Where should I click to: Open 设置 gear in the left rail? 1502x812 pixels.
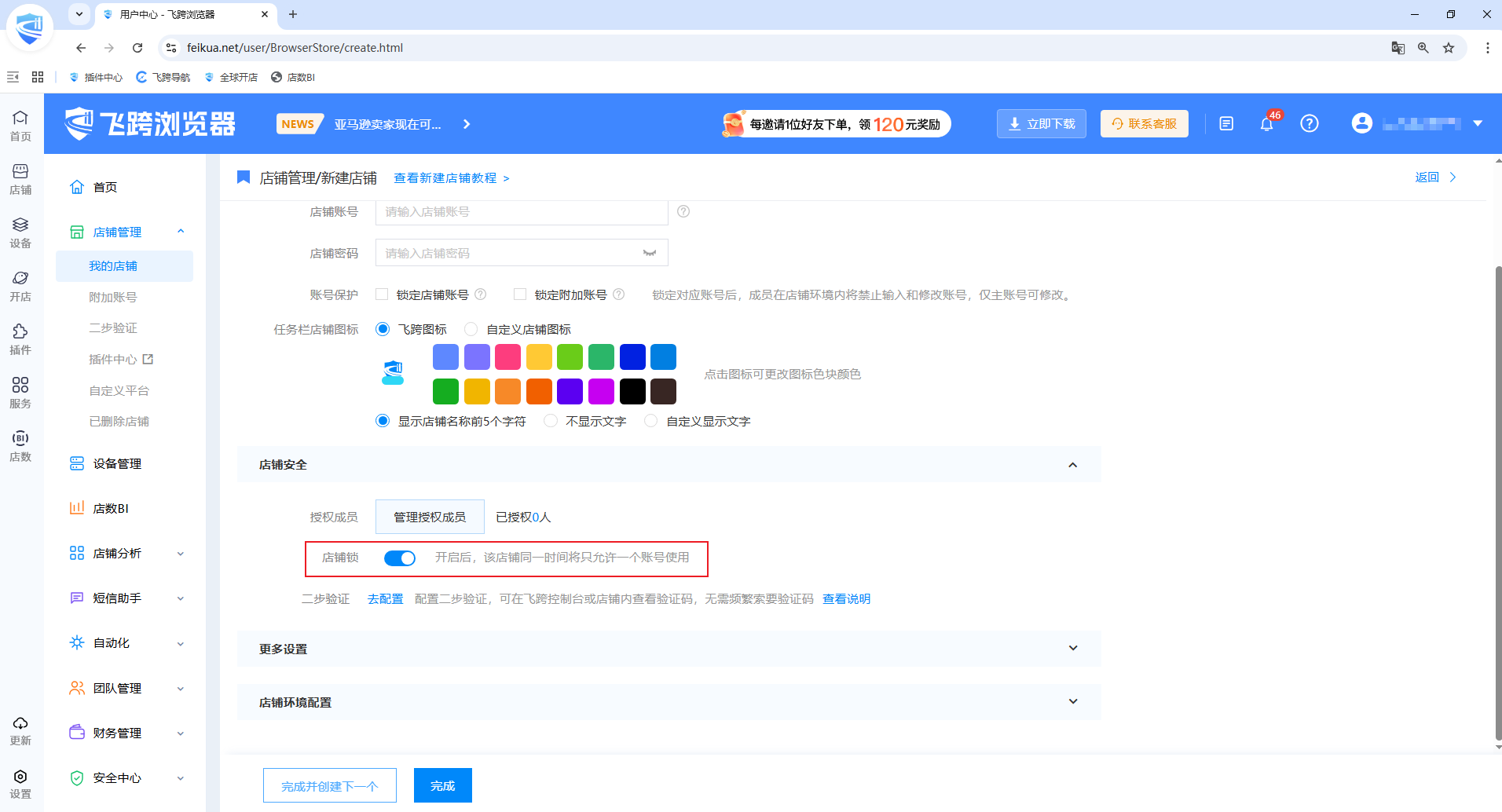20,784
